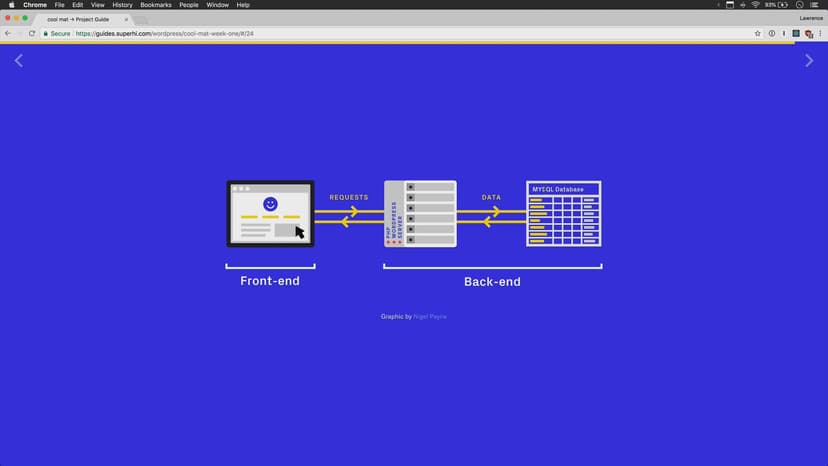Open the Wi-Fi status menu
The image size is (828, 466).
pyautogui.click(x=755, y=5)
